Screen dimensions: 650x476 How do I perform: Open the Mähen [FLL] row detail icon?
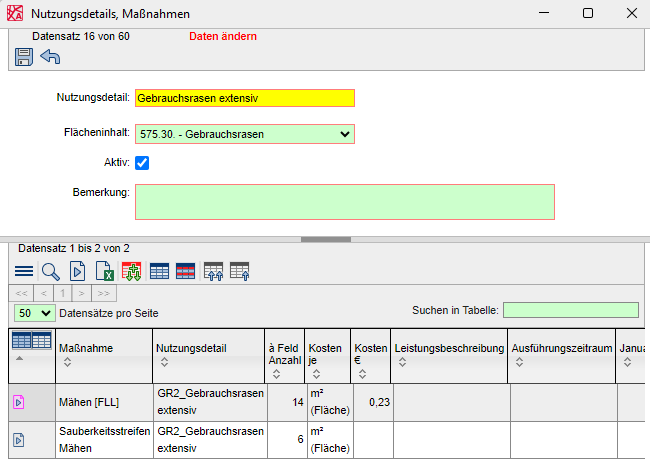coord(19,403)
